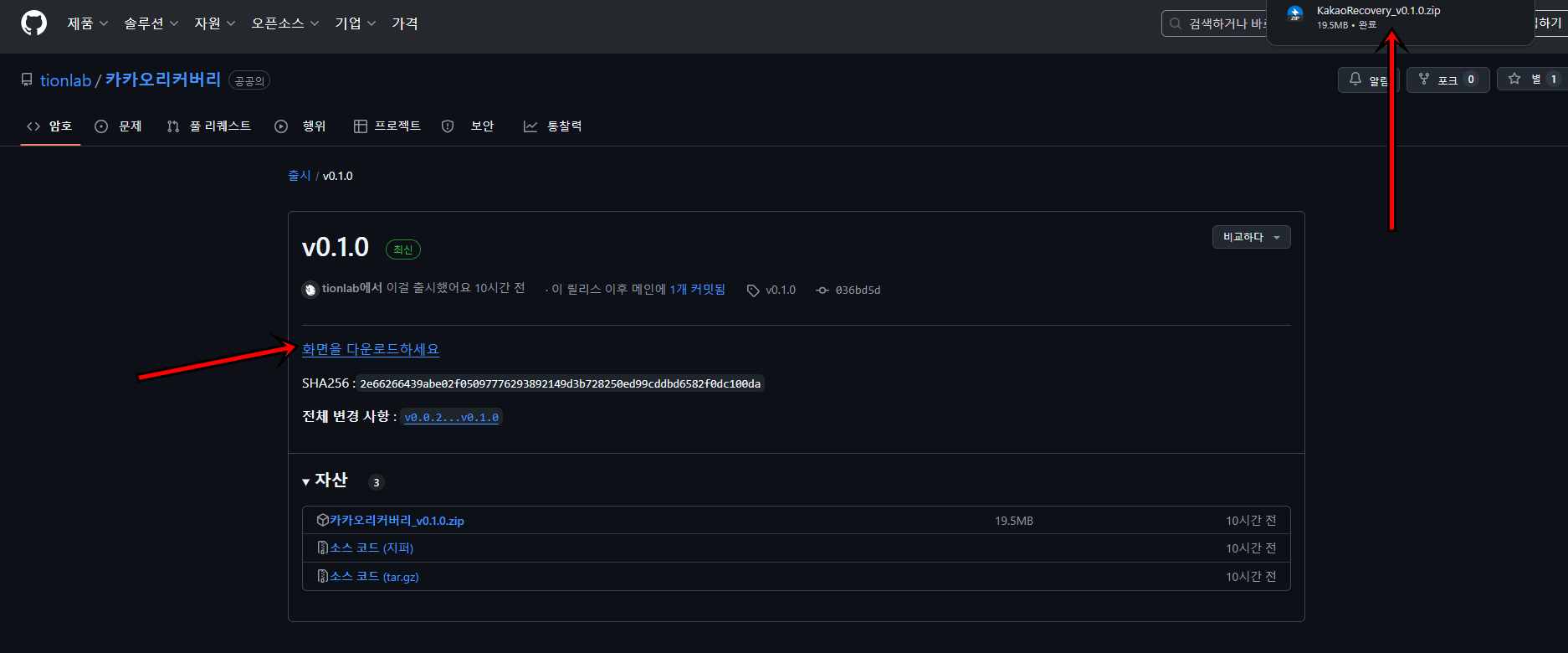
Task: Switch to the 프로젝트 tab
Action: (x=387, y=126)
